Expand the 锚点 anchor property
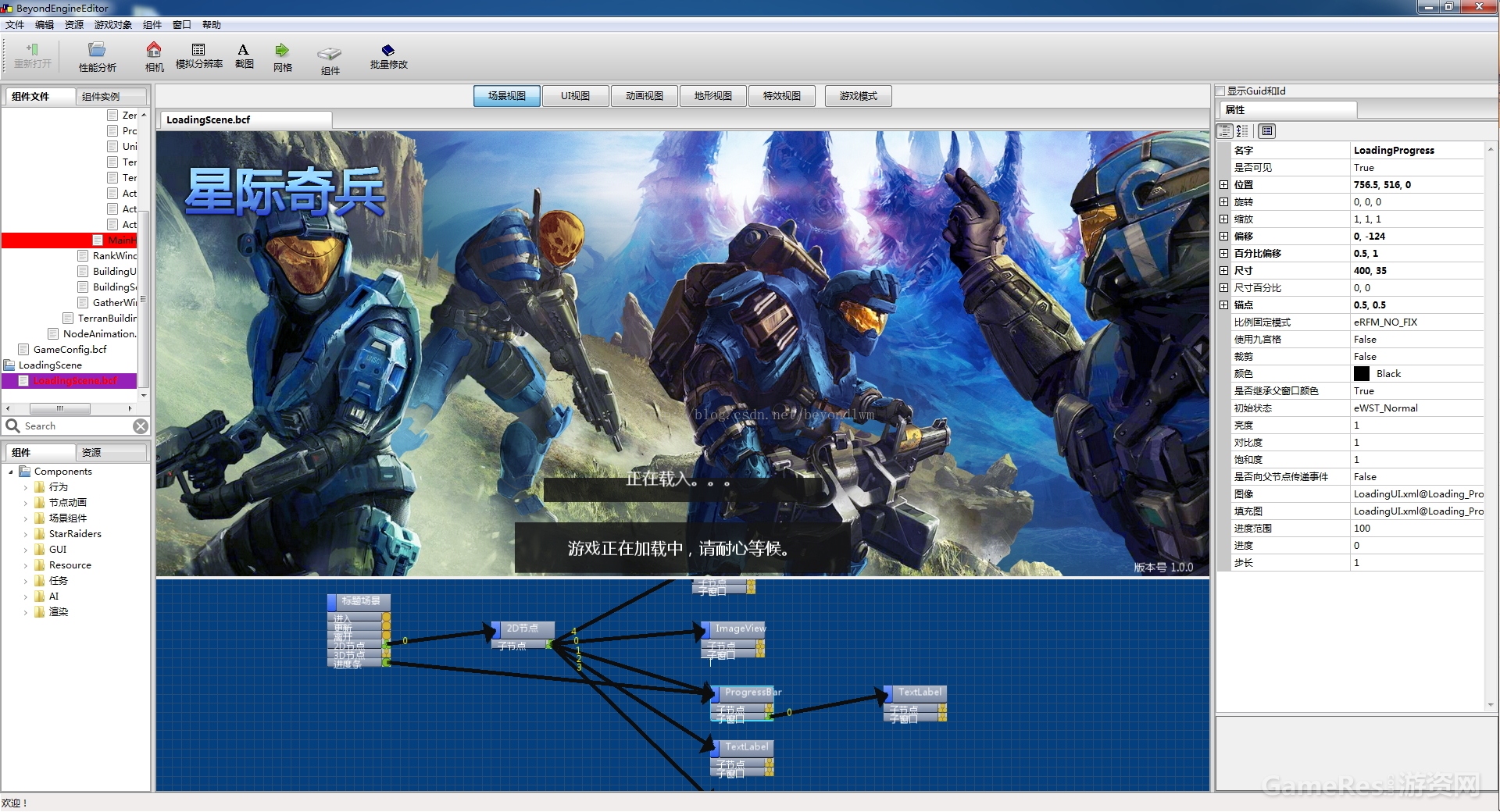This screenshot has width=1500, height=812. (1223, 305)
